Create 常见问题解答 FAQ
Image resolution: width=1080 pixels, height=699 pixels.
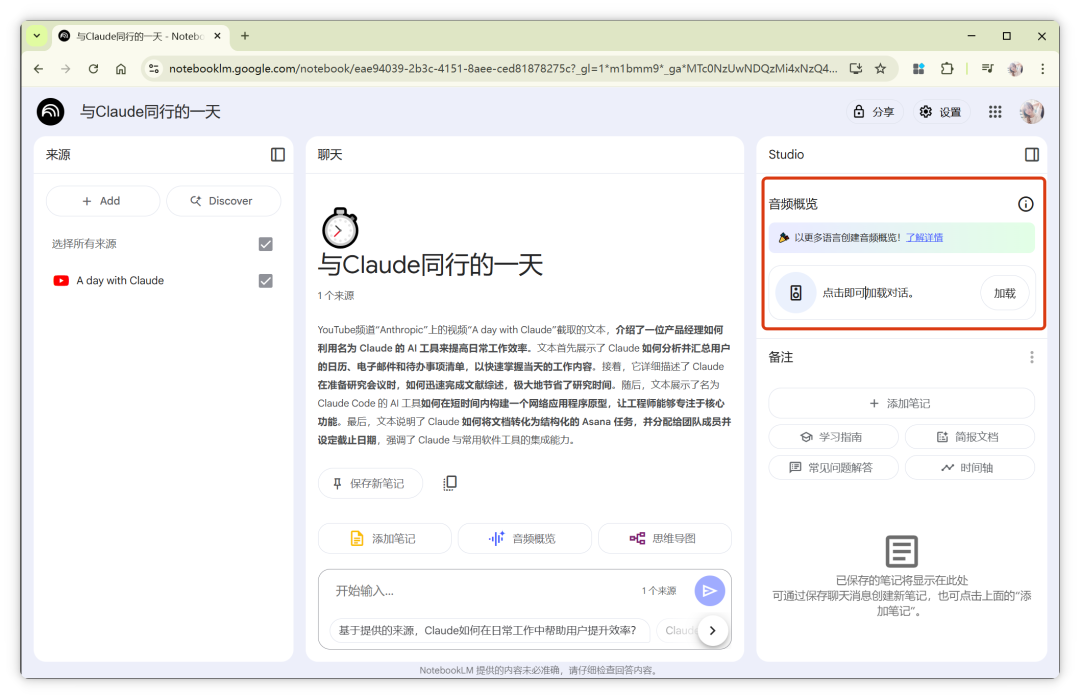pos(833,467)
